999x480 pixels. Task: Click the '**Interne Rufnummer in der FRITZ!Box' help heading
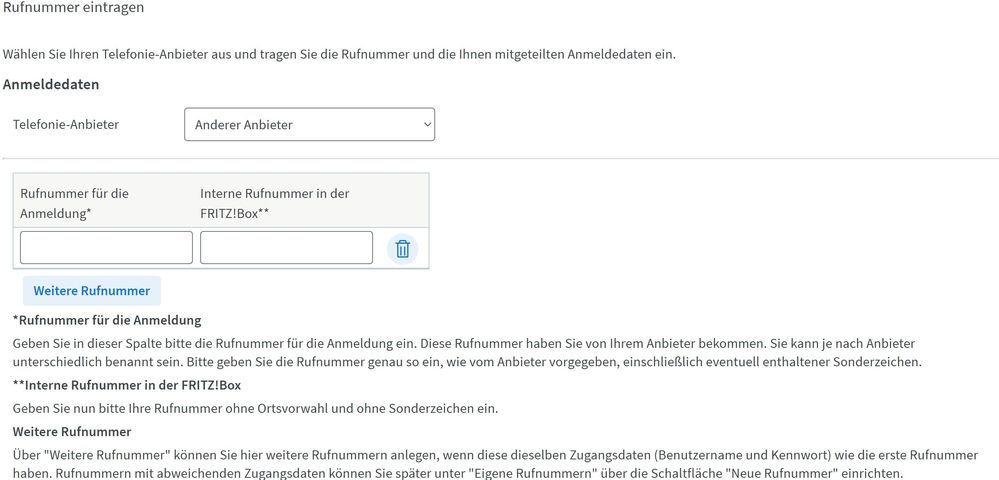(127, 386)
